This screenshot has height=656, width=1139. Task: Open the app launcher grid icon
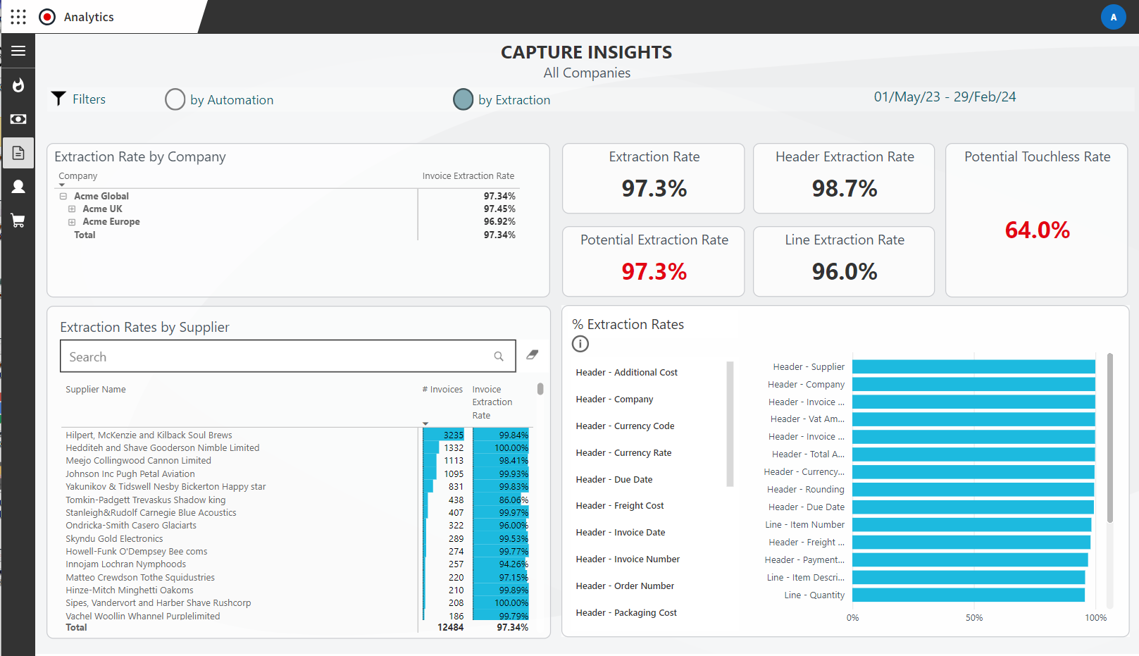pyautogui.click(x=18, y=17)
